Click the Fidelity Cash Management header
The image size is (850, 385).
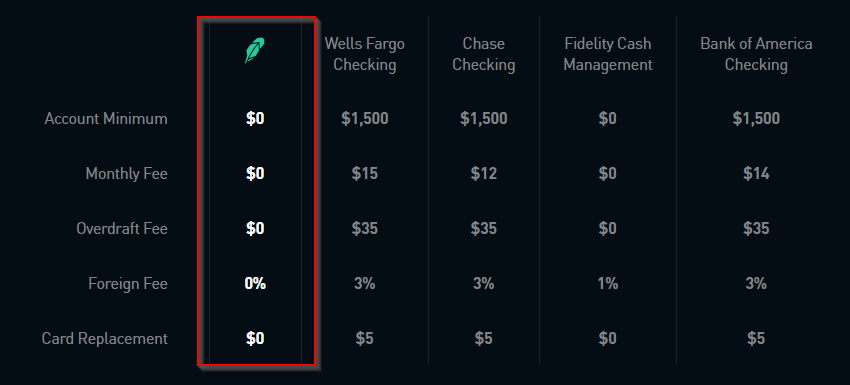pyautogui.click(x=608, y=54)
